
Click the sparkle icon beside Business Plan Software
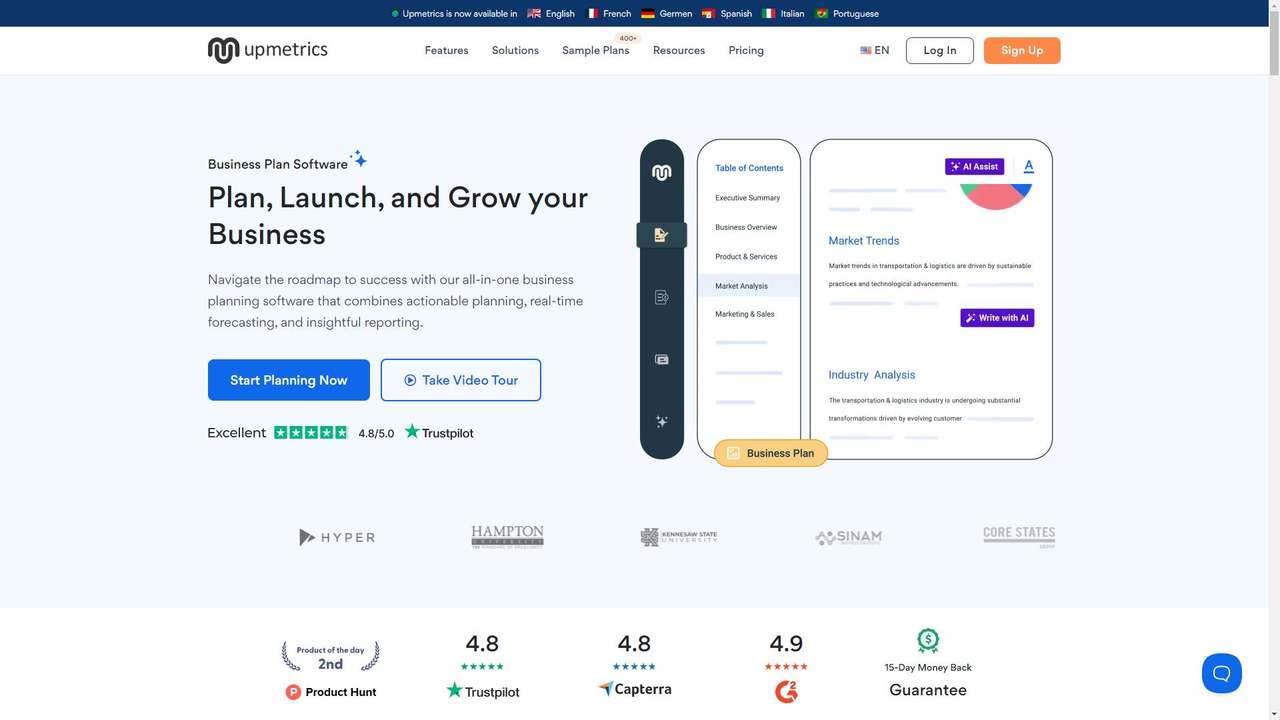359,159
